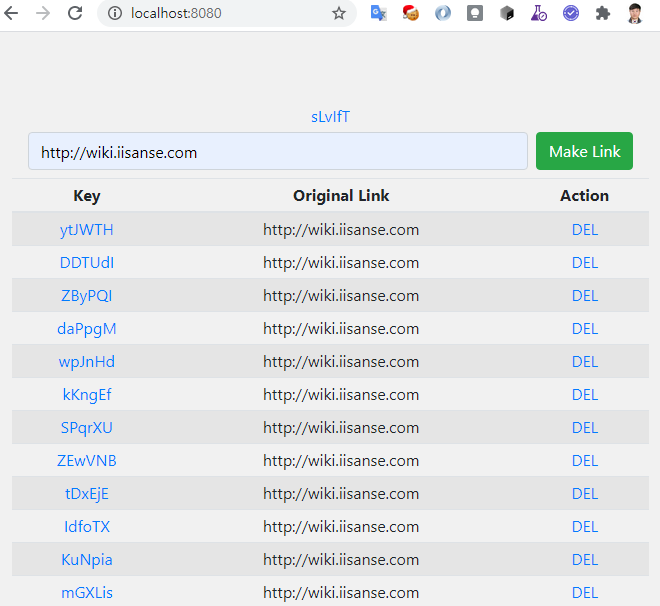
Task: Open the ZByPQI key link
Action: (87, 296)
